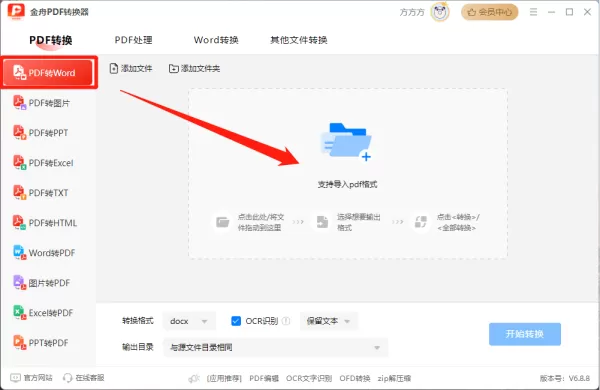600x390 pixels.
Task: Click username 方方方 in title bar
Action: tap(412, 12)
